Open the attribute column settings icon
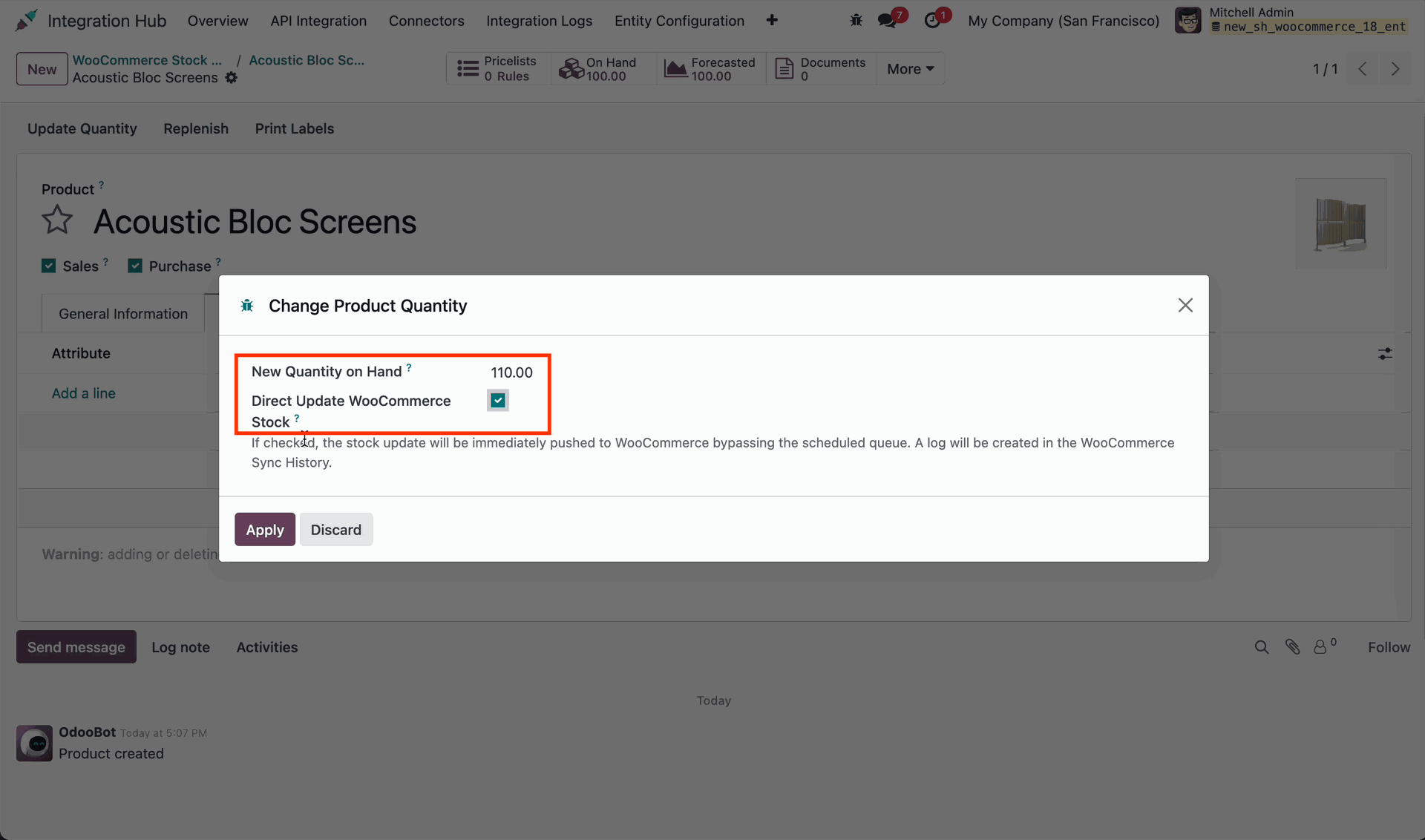 click(x=1385, y=354)
